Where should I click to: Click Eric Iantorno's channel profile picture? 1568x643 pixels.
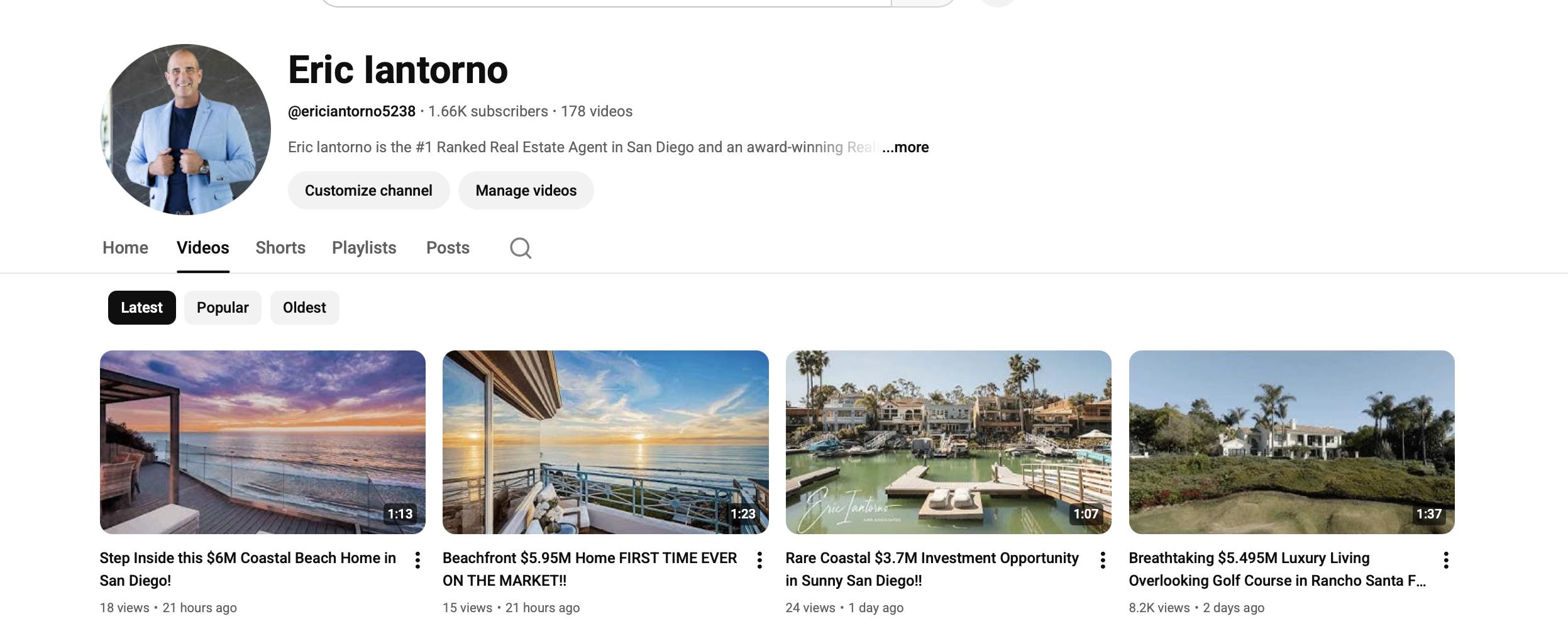pos(185,129)
